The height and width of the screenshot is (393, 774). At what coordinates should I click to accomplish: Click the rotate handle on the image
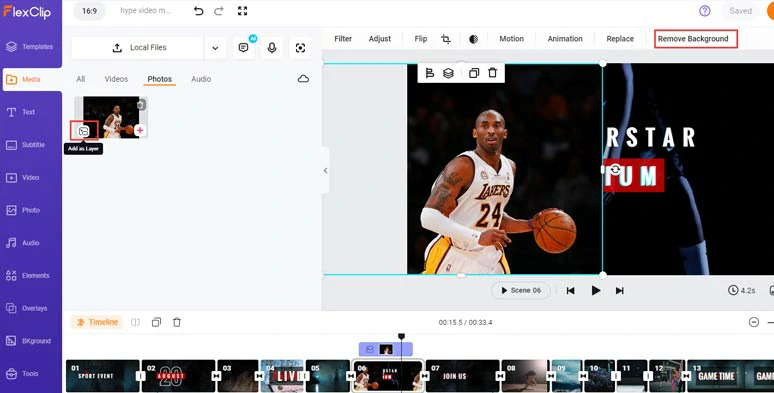coord(615,169)
